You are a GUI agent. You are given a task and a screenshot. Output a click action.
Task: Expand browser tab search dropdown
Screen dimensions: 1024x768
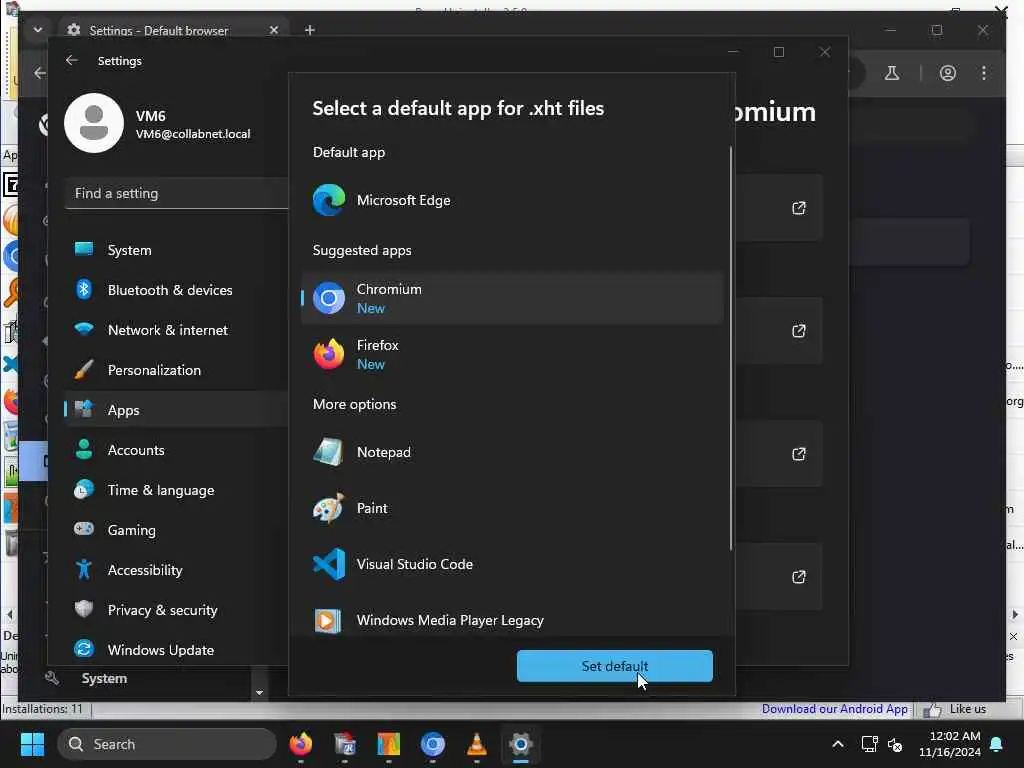click(38, 30)
